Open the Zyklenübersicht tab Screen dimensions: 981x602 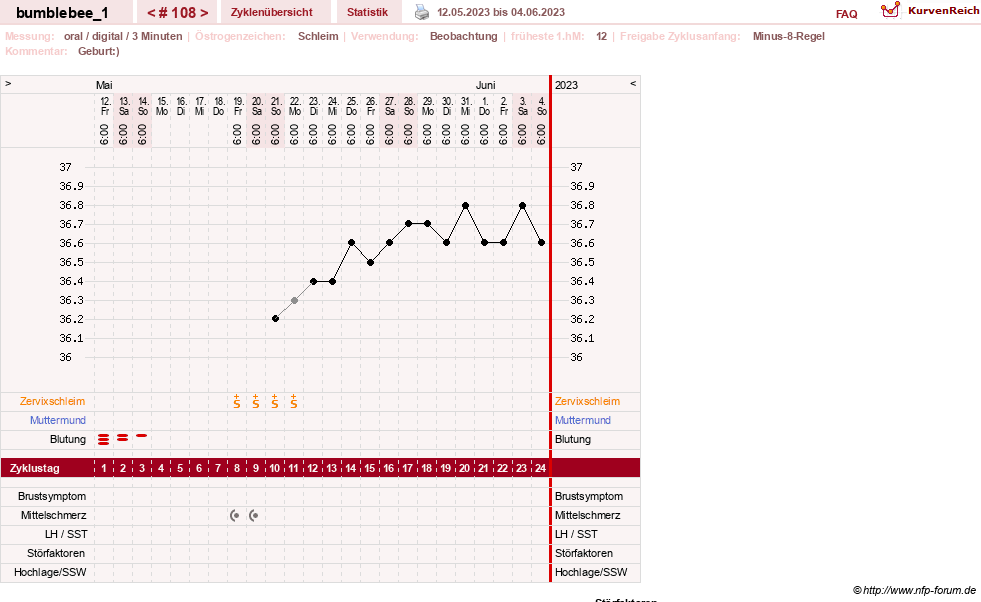coord(272,12)
